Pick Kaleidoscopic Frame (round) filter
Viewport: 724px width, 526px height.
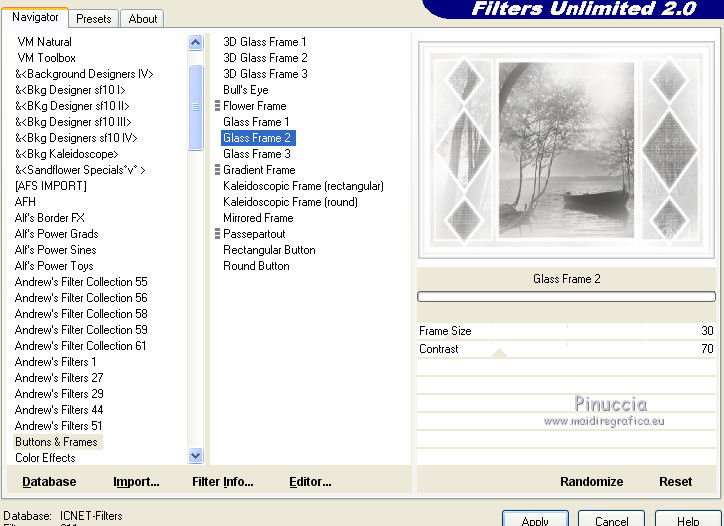(290, 202)
